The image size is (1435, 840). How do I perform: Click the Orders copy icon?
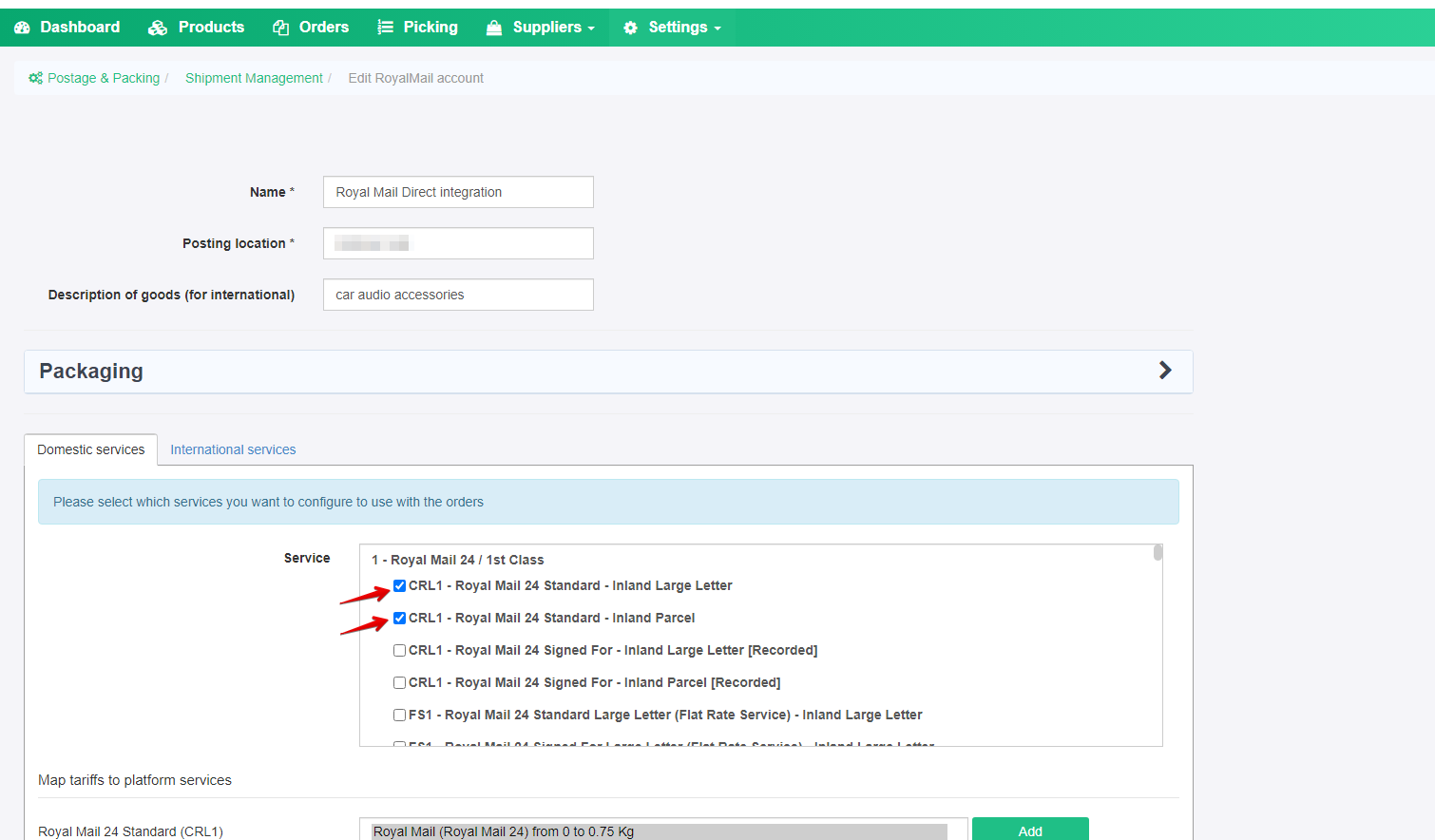(x=281, y=28)
